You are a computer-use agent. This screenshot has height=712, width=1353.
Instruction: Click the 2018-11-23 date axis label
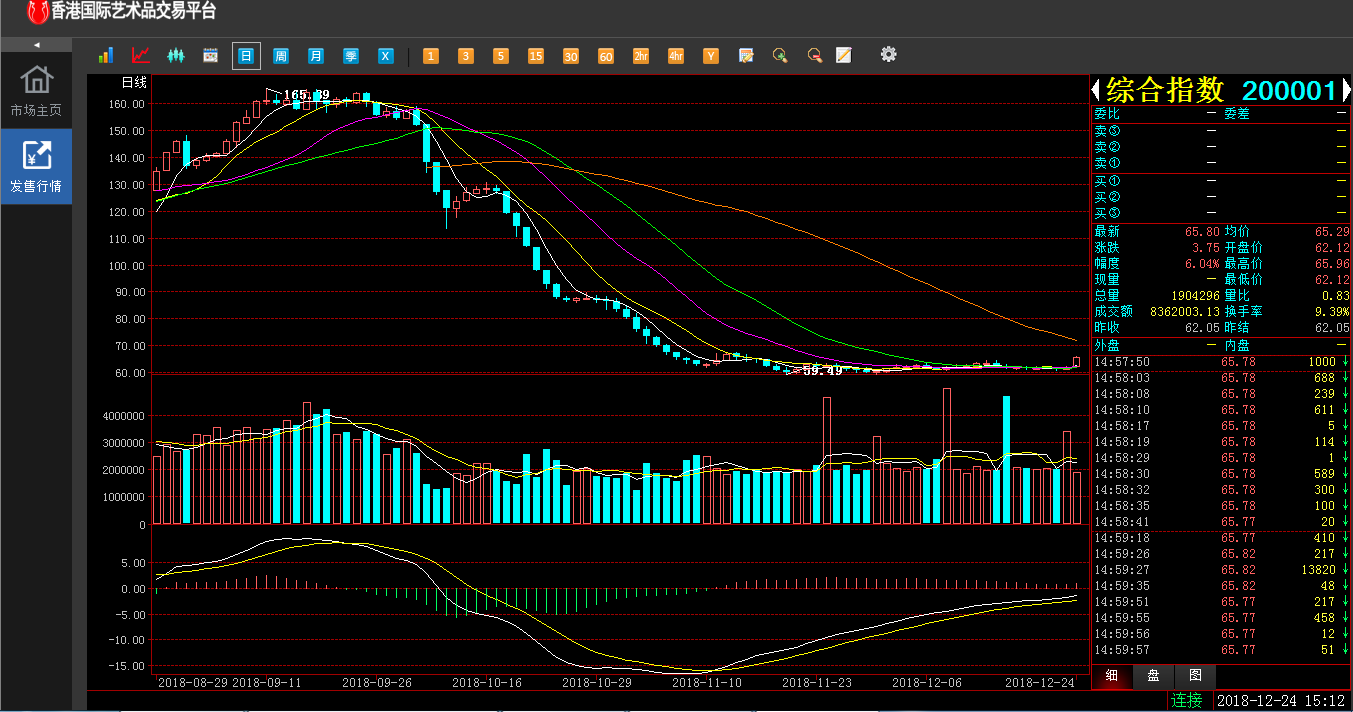click(x=817, y=682)
